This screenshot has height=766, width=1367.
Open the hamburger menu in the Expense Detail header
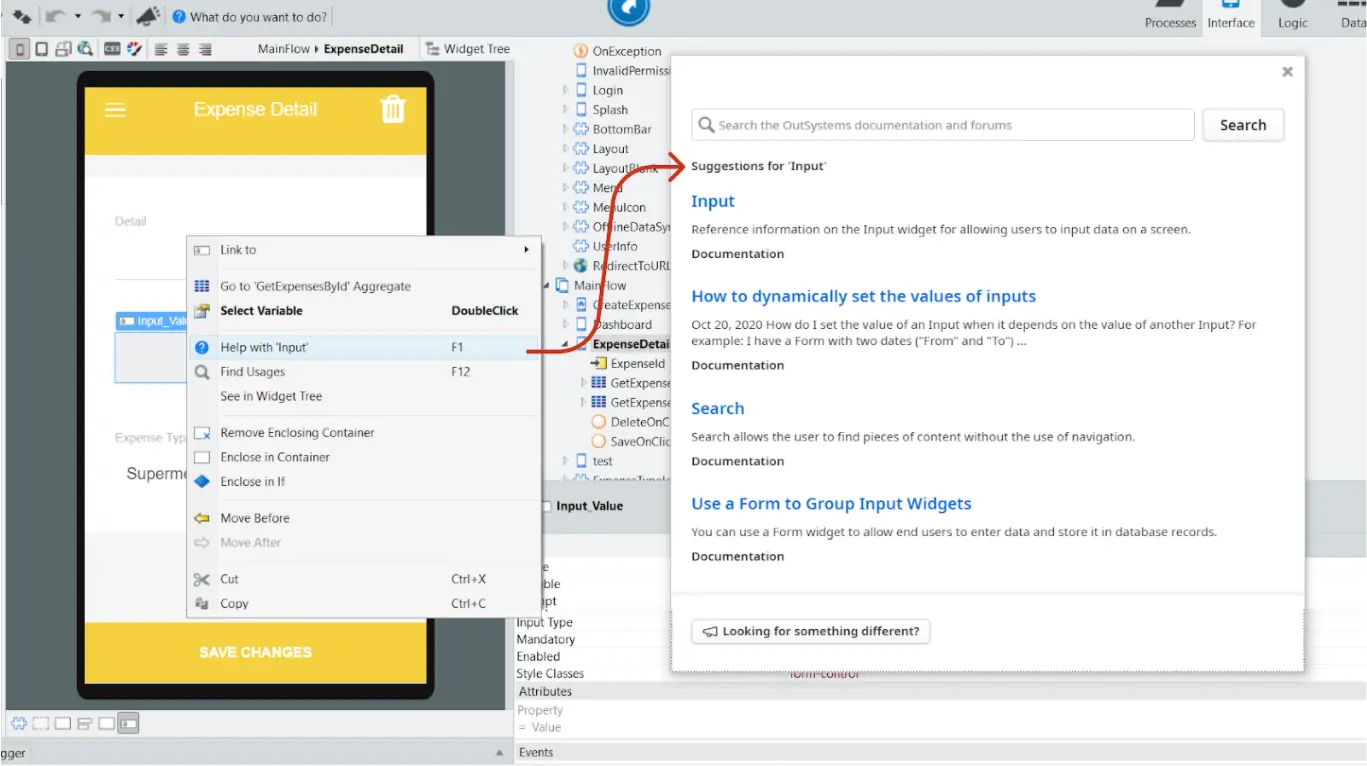pyautogui.click(x=115, y=110)
